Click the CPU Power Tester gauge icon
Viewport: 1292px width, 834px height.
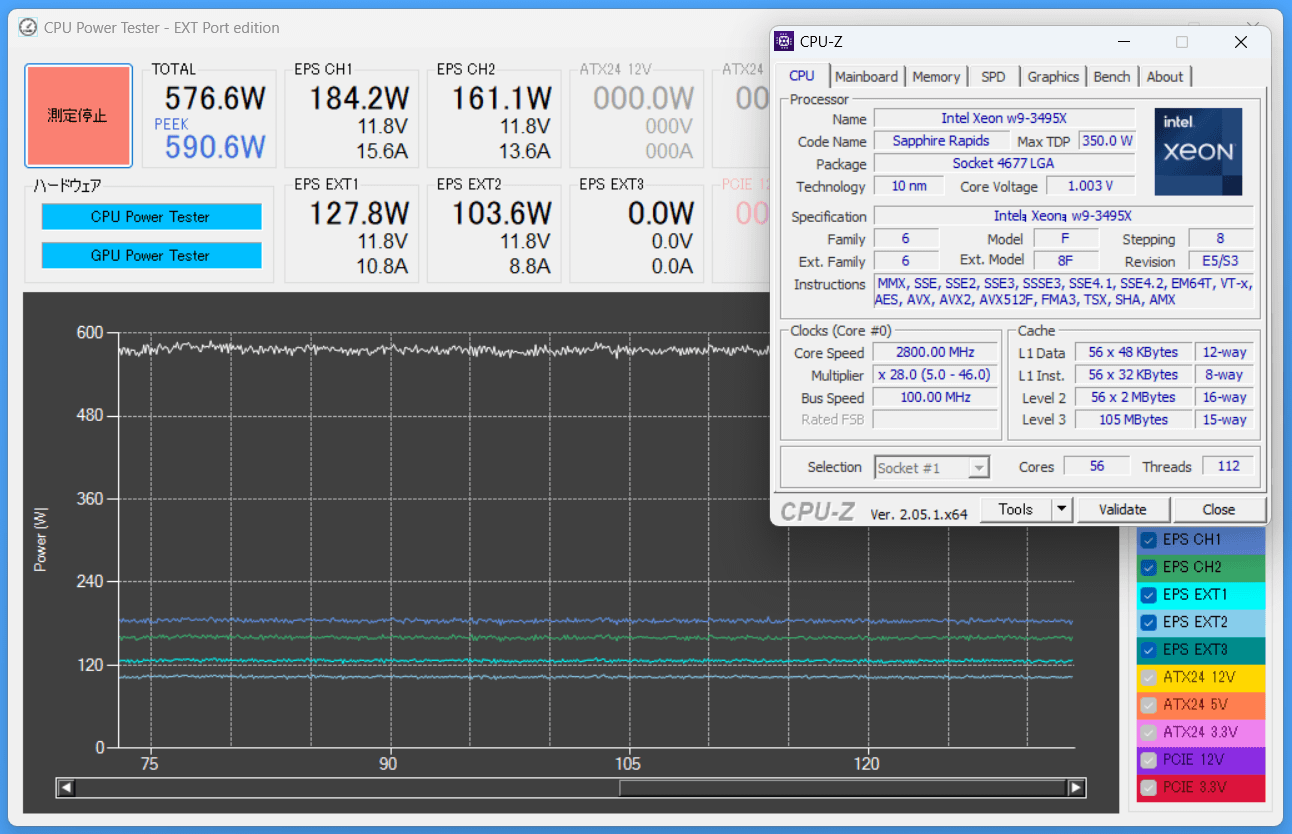pyautogui.click(x=29, y=27)
